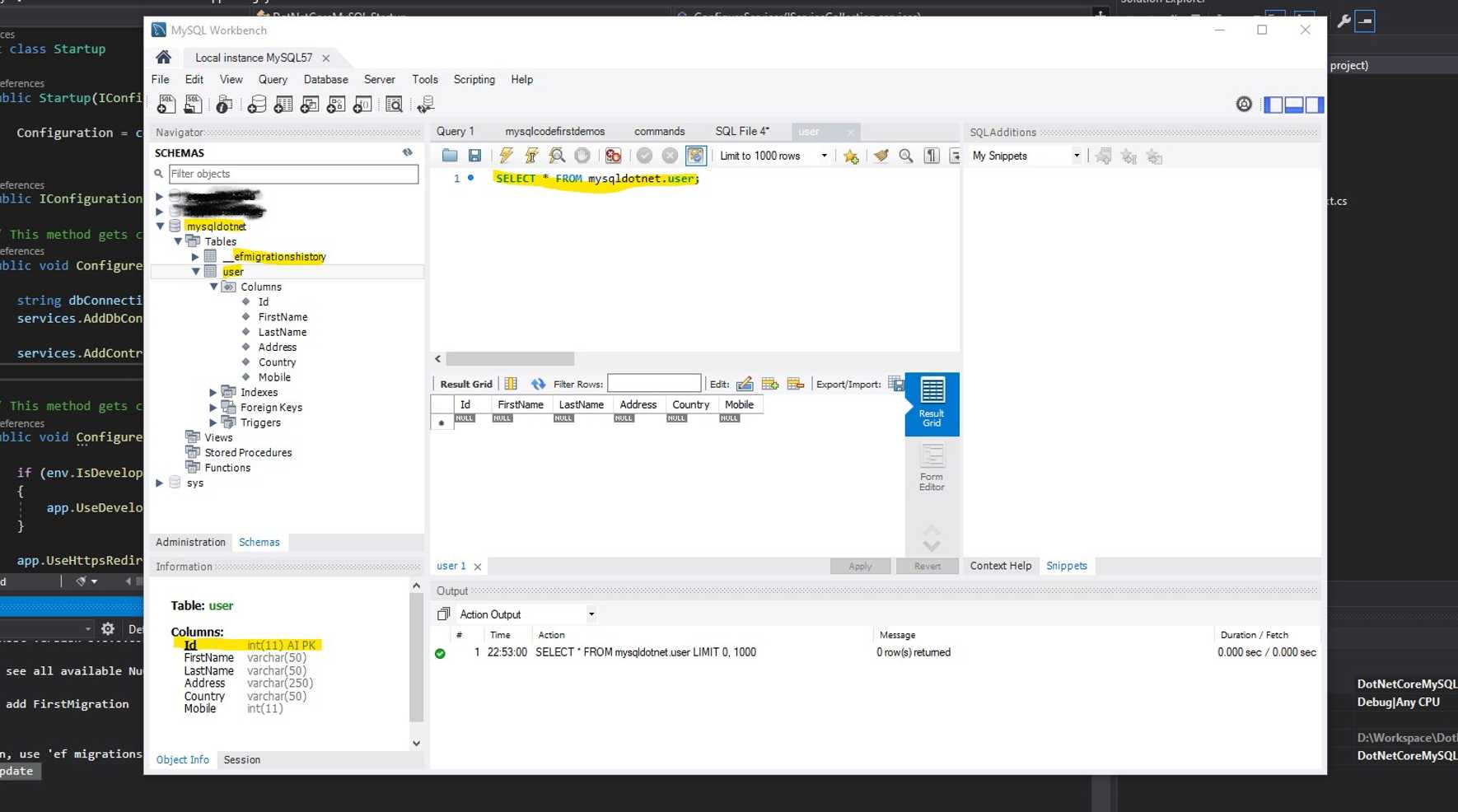The width and height of the screenshot is (1458, 812).
Task: Click the insert new row icon
Action: point(770,384)
